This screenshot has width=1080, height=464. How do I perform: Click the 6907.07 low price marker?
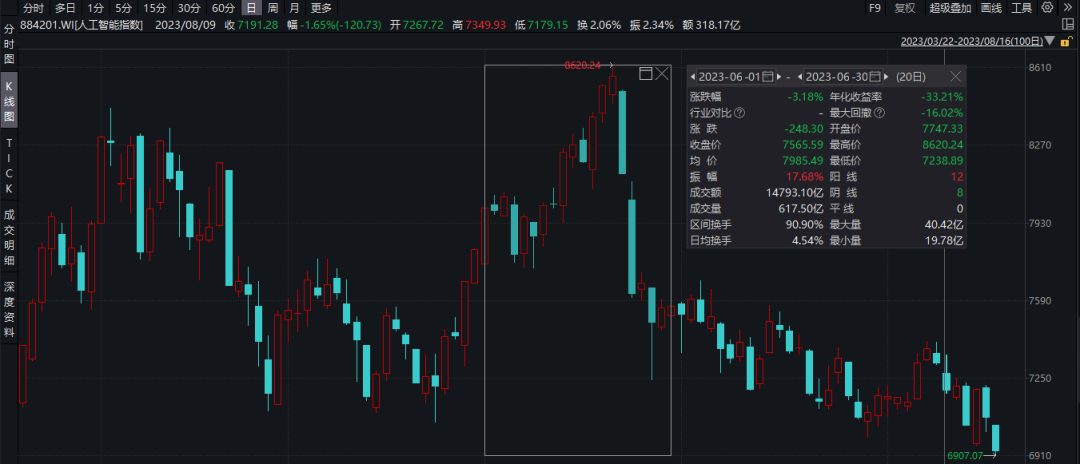tap(967, 455)
